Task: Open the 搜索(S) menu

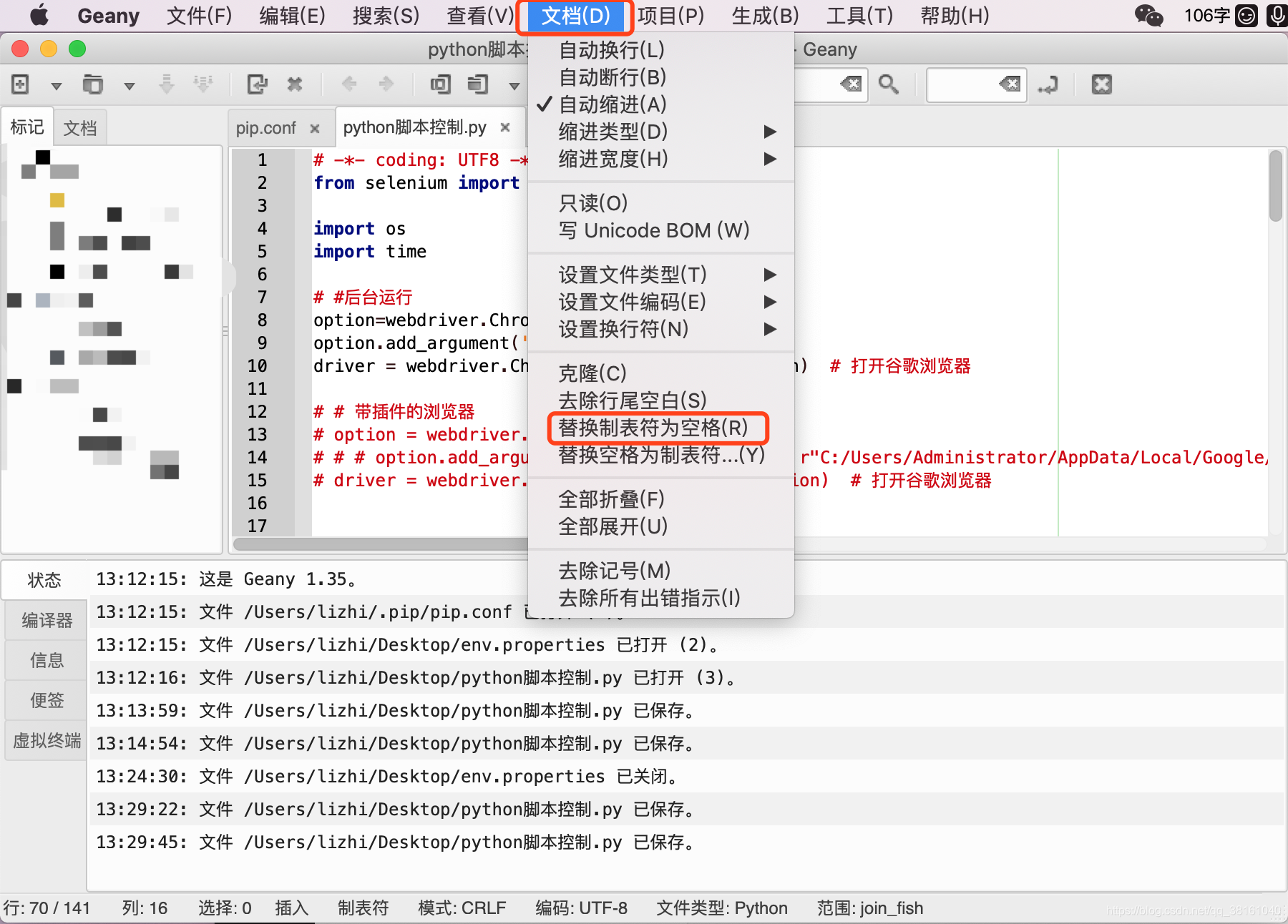Action: (386, 16)
